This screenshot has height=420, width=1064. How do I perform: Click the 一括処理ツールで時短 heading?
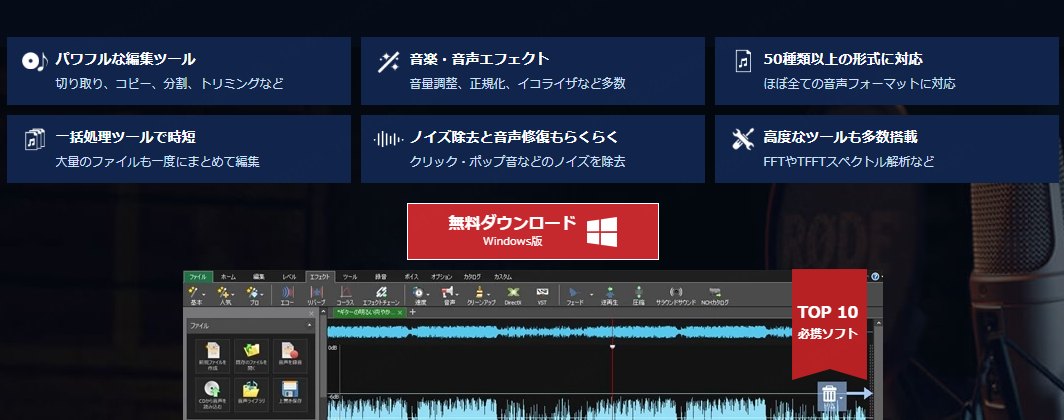(126, 137)
